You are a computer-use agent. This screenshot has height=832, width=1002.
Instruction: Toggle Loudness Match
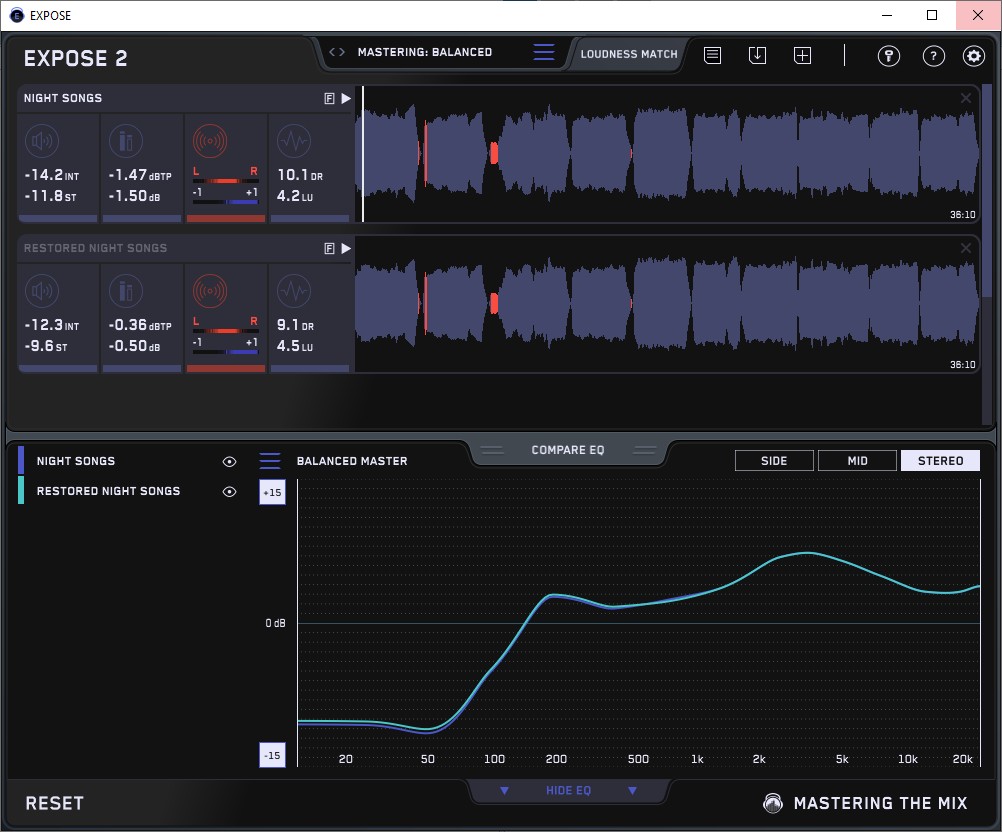click(629, 54)
